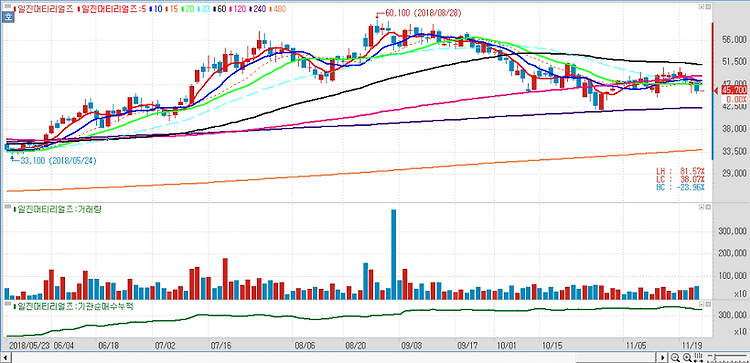
Task: Click the 거래량 volume panel's settings icon
Action: point(701,207)
